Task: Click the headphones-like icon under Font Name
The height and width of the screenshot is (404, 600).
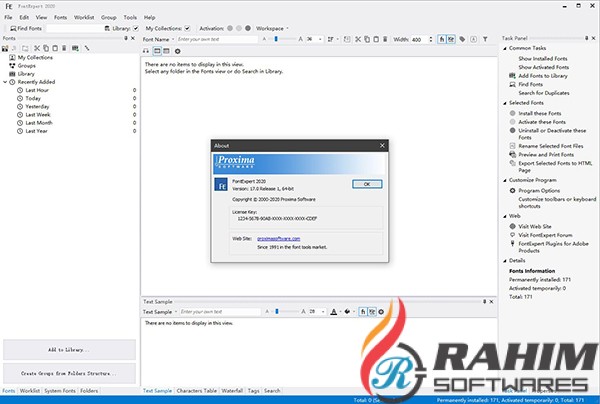Action: (146, 51)
